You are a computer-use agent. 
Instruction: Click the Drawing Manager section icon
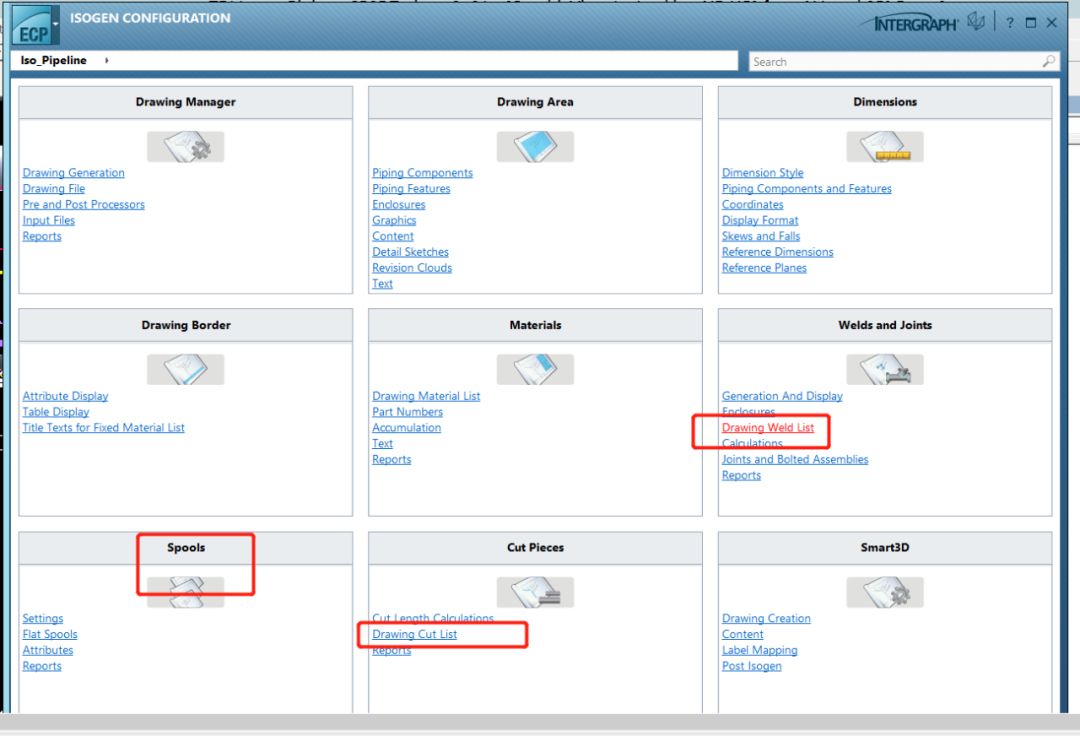click(185, 147)
